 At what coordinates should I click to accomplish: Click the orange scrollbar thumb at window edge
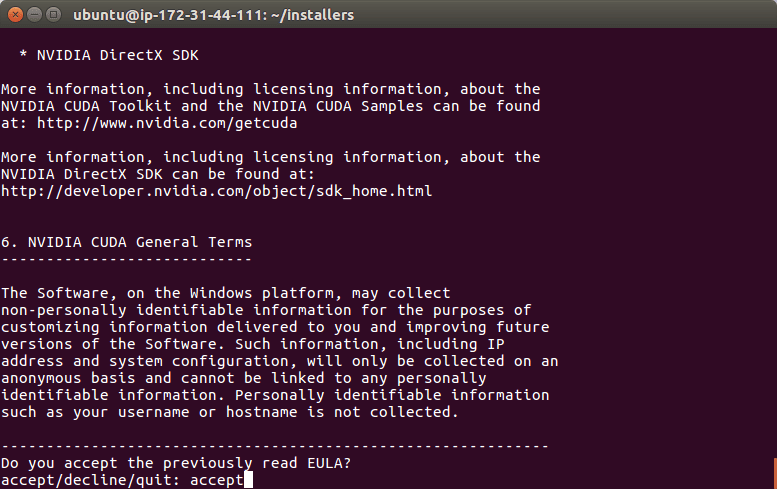point(775,473)
